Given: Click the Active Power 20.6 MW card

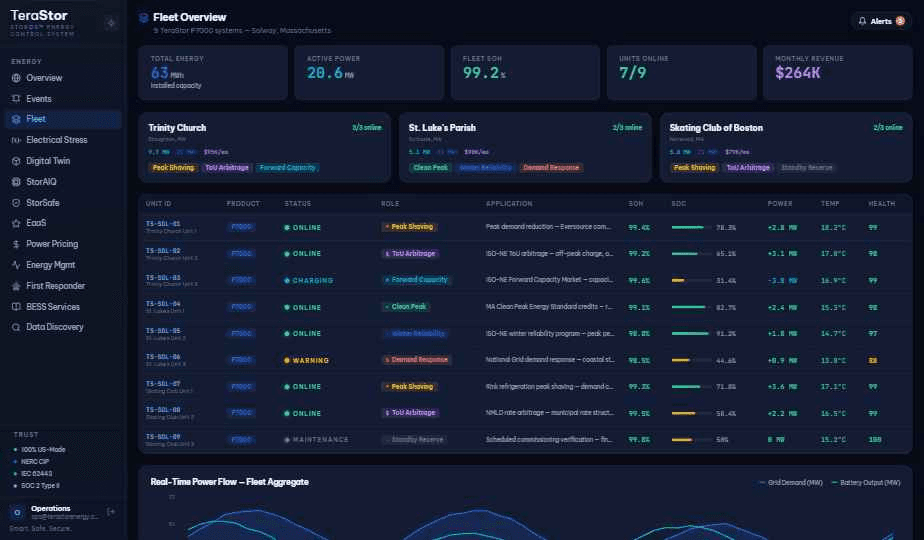Looking at the screenshot, I should [369, 73].
